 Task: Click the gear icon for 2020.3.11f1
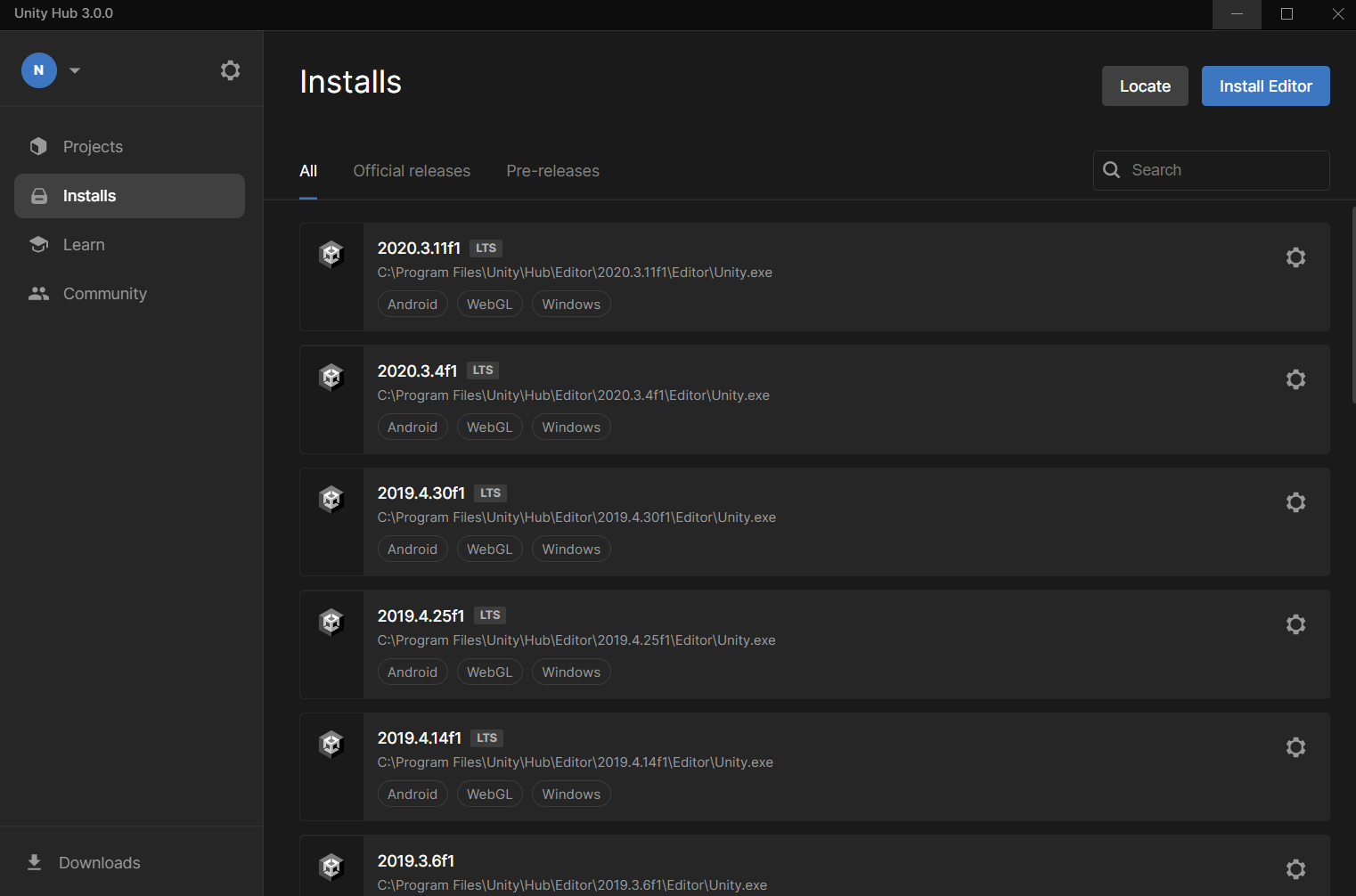point(1295,257)
